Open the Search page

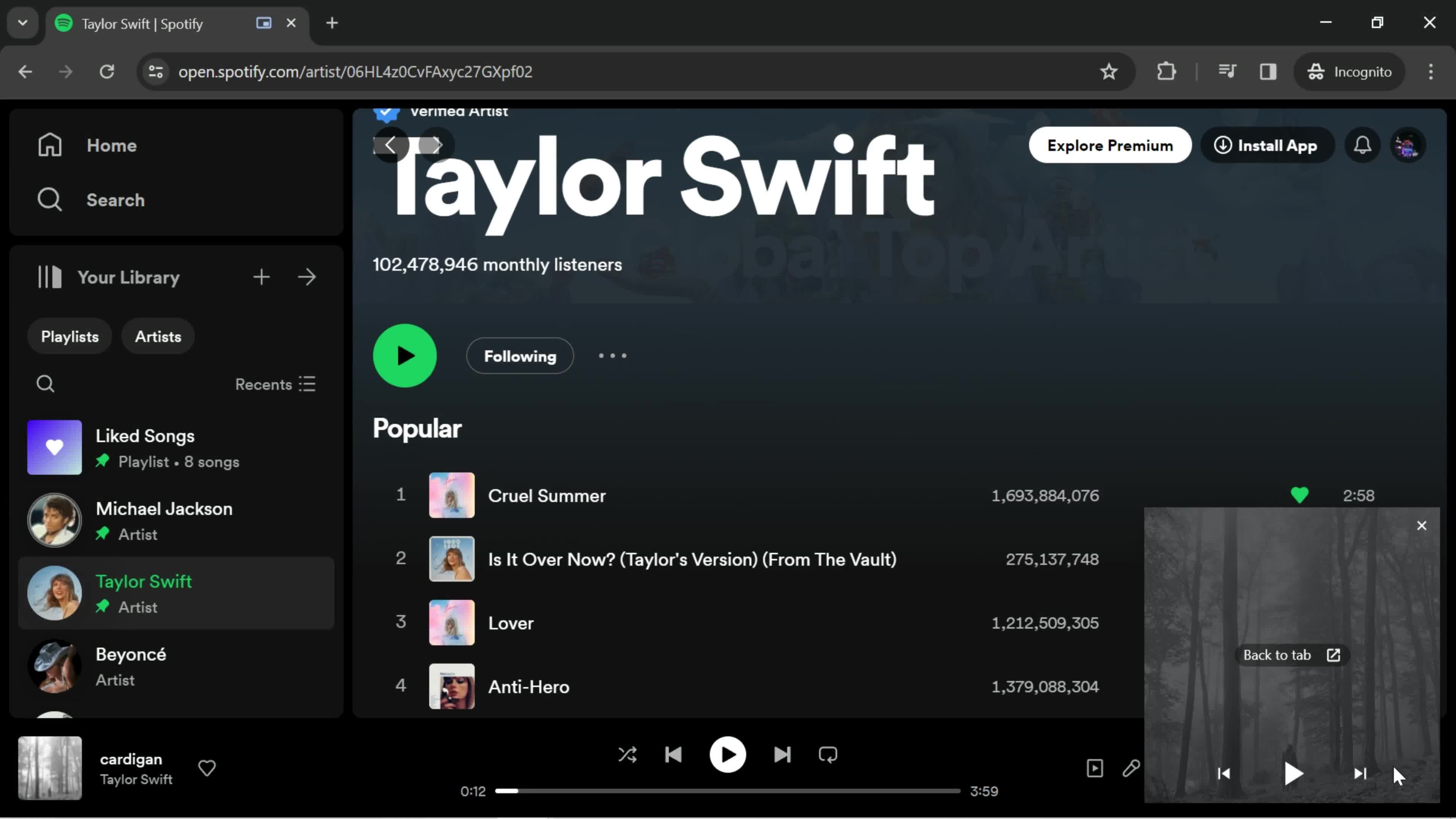click(x=91, y=199)
